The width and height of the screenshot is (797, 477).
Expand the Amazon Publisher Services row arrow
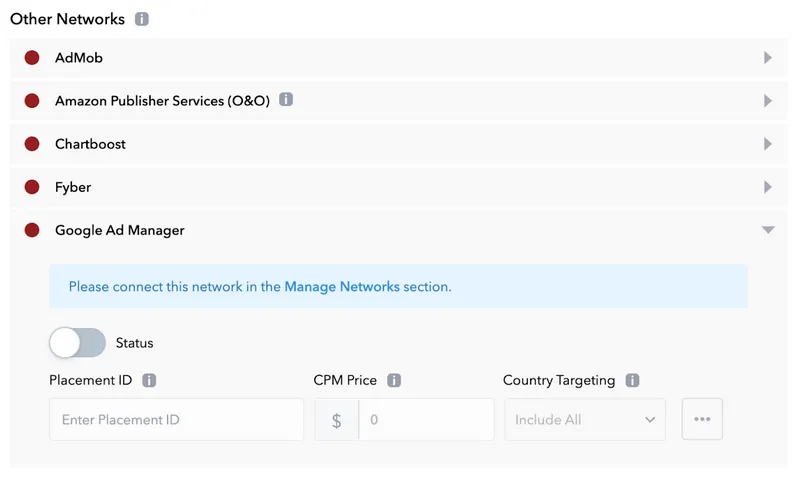[x=768, y=101]
